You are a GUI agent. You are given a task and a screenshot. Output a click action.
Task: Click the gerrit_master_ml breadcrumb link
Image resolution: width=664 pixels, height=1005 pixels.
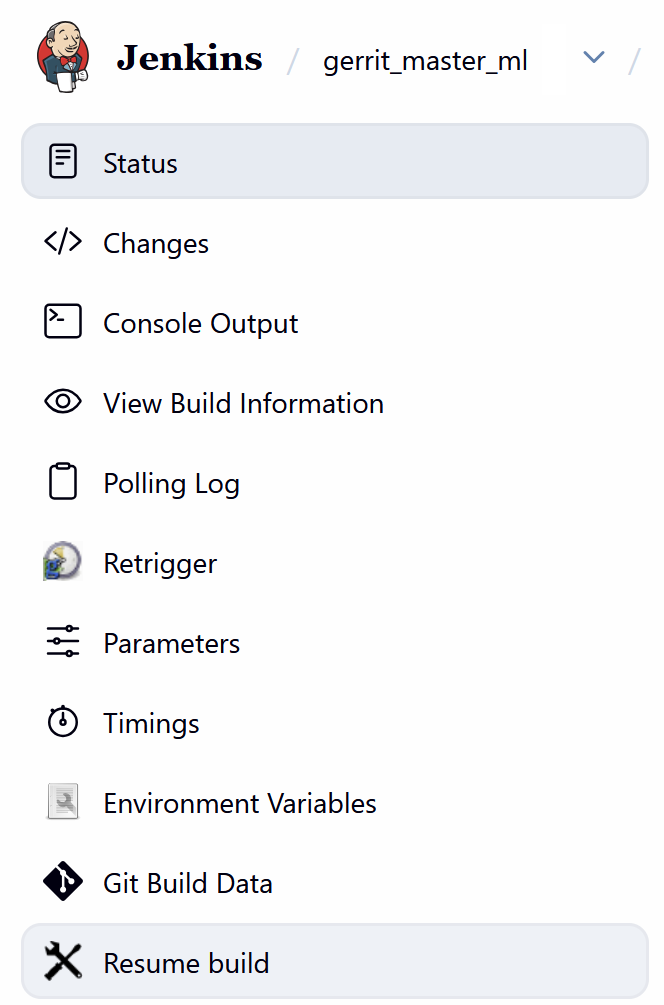coord(424,59)
